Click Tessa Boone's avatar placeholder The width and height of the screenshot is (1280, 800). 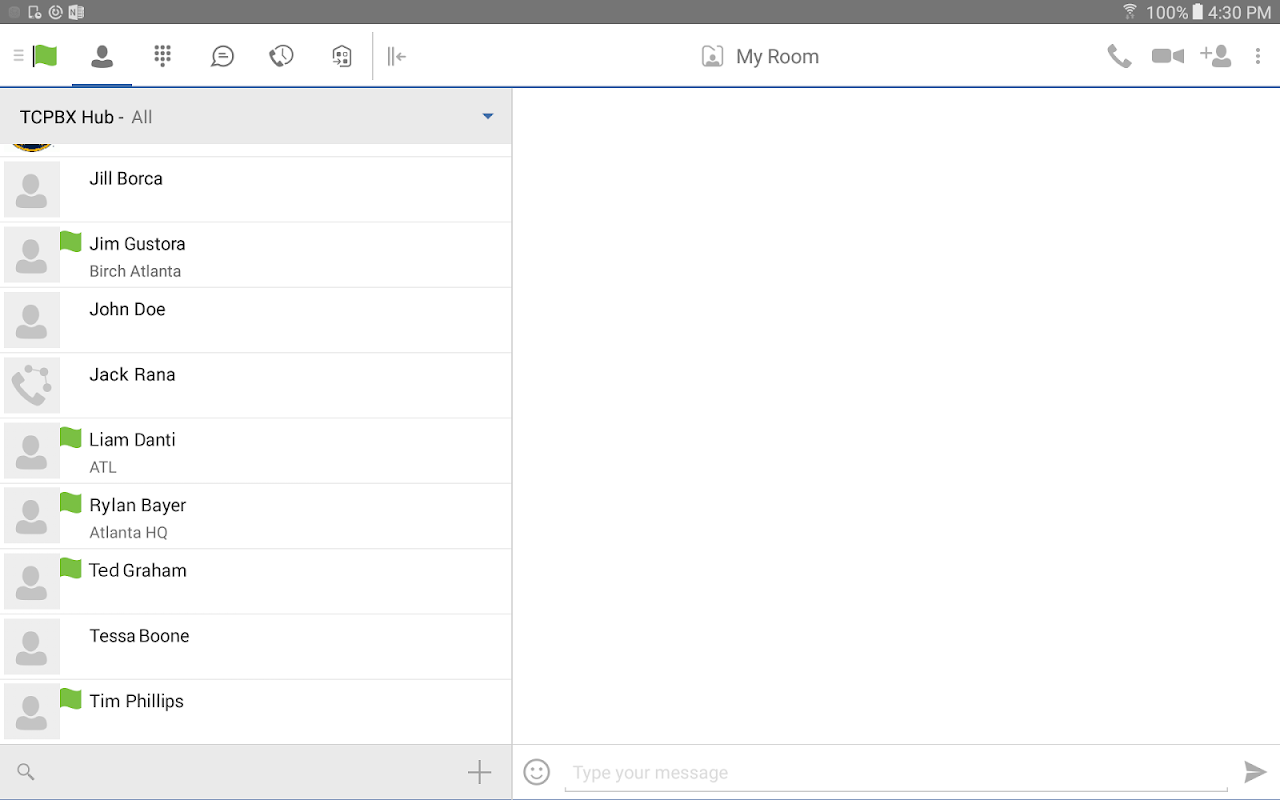(x=32, y=647)
